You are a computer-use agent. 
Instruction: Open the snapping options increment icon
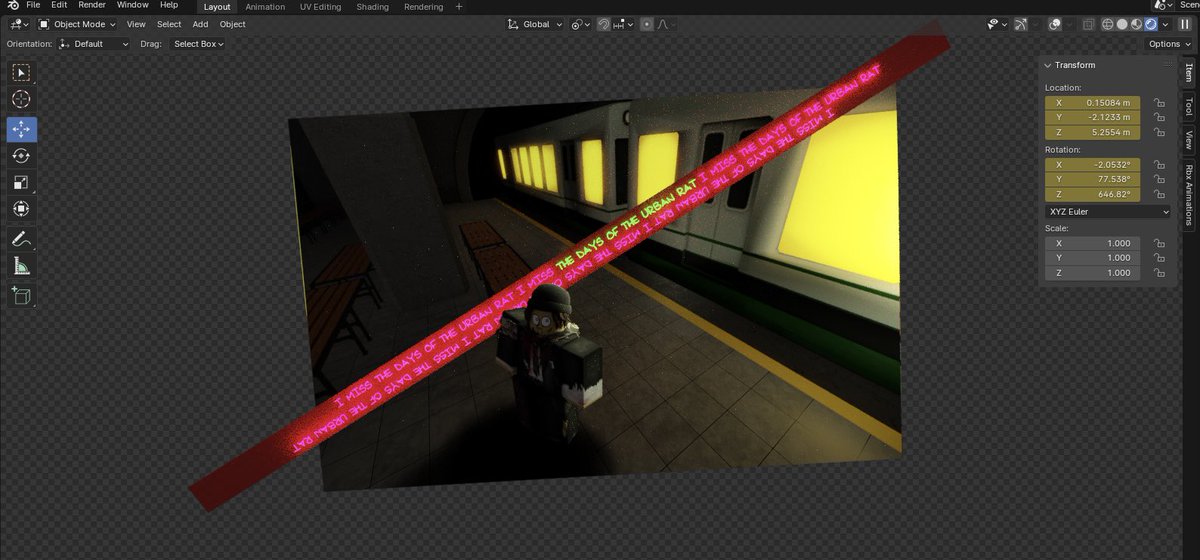tap(625, 24)
